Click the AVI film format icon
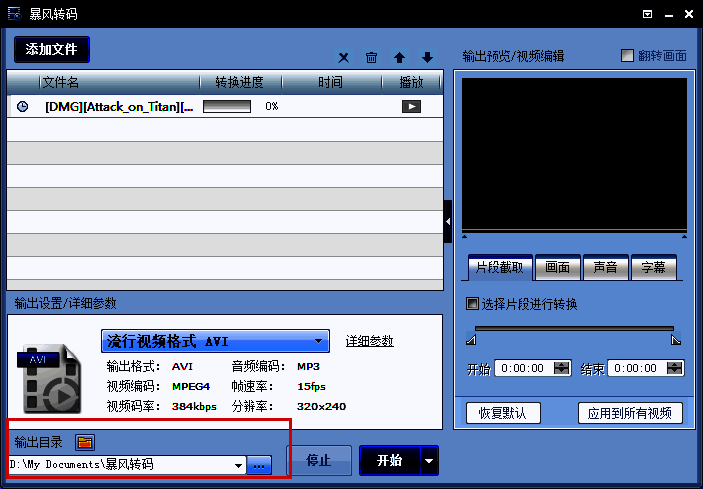 pyautogui.click(x=49, y=377)
